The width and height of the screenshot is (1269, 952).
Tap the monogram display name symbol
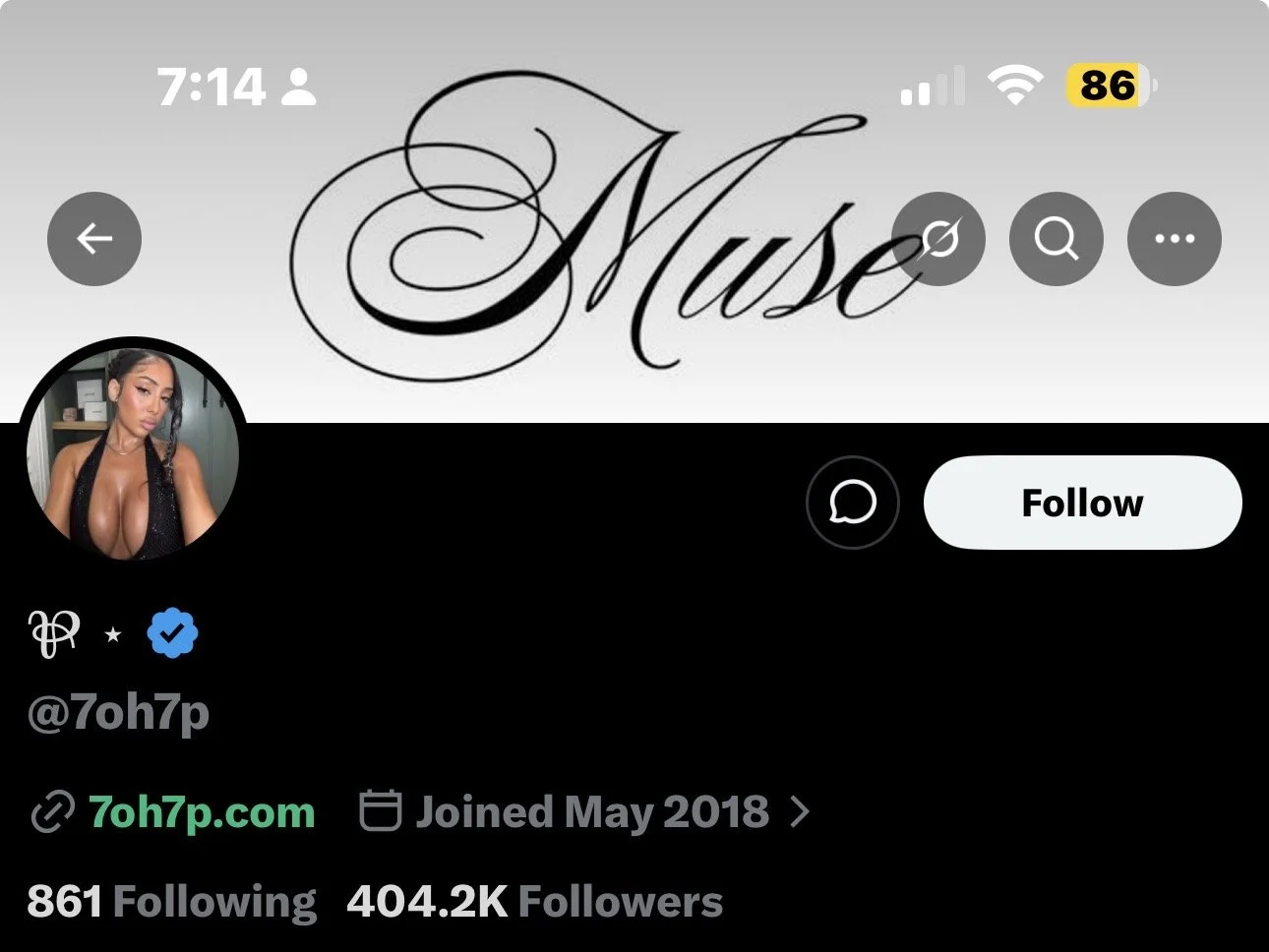53,633
